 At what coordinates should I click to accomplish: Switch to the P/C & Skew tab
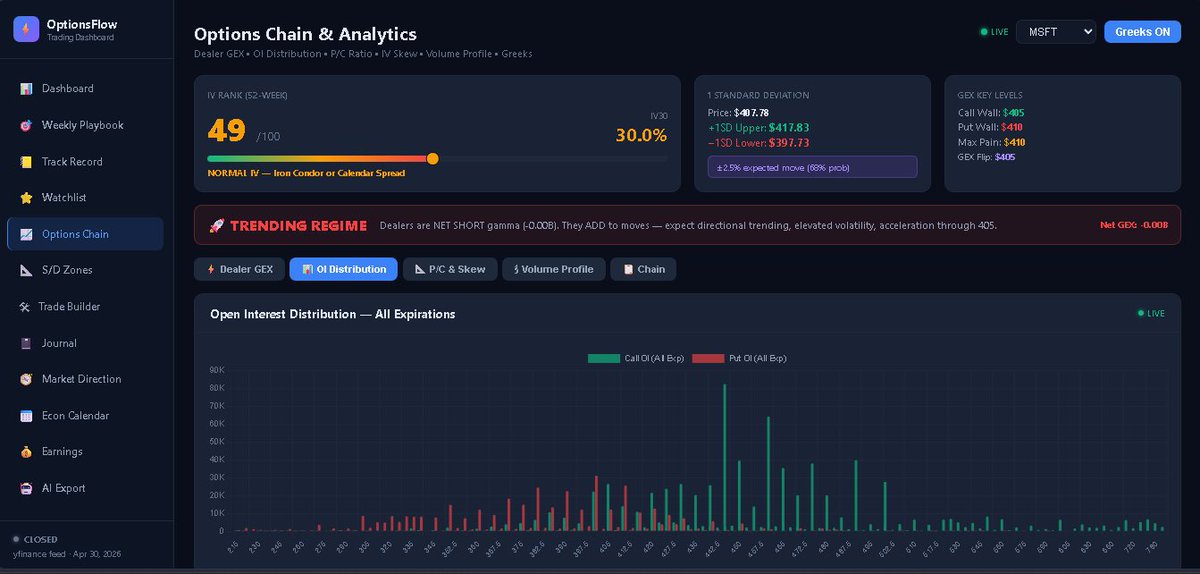tap(450, 269)
